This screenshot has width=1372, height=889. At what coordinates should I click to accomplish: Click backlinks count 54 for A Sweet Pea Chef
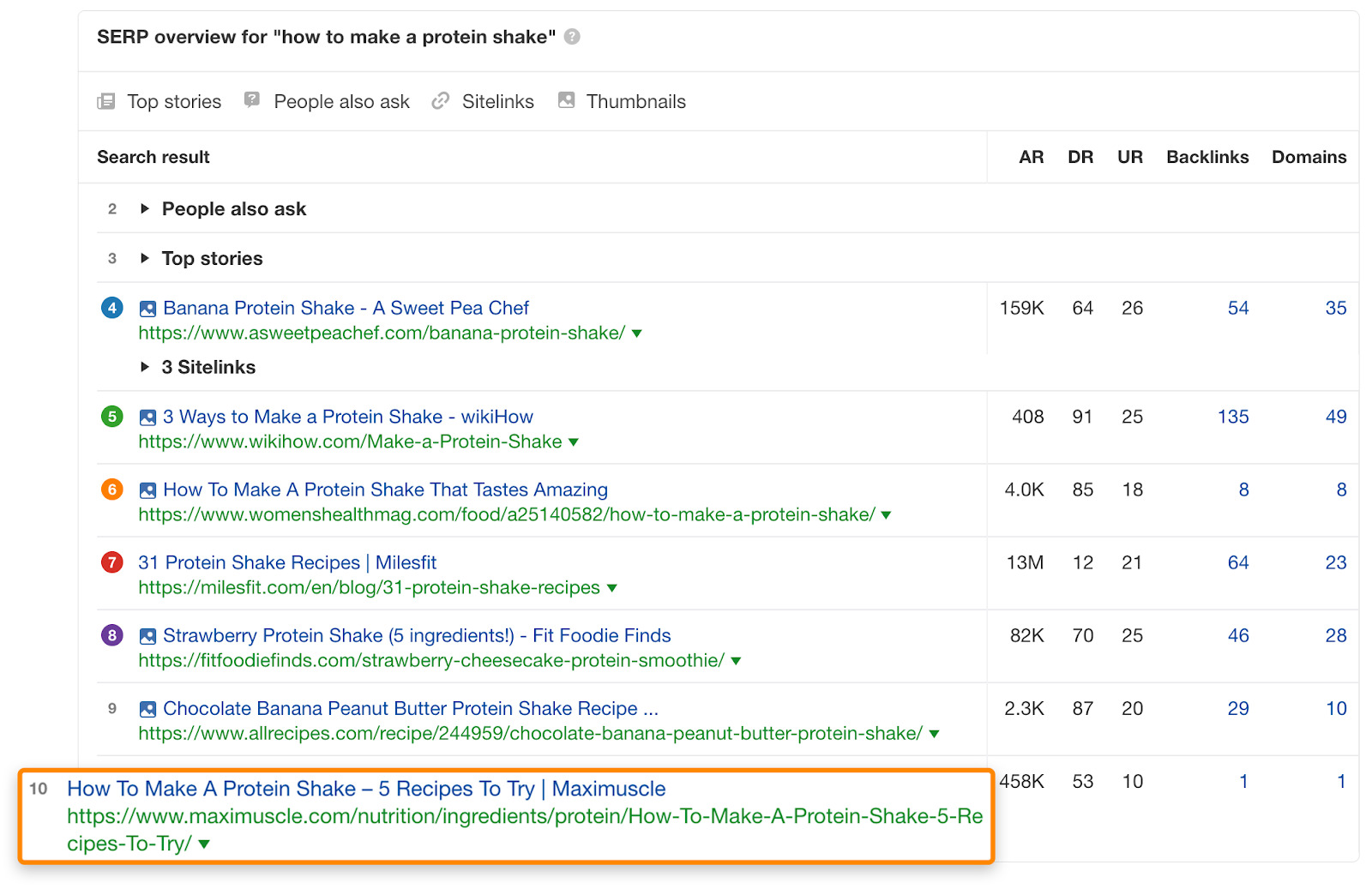click(1238, 308)
